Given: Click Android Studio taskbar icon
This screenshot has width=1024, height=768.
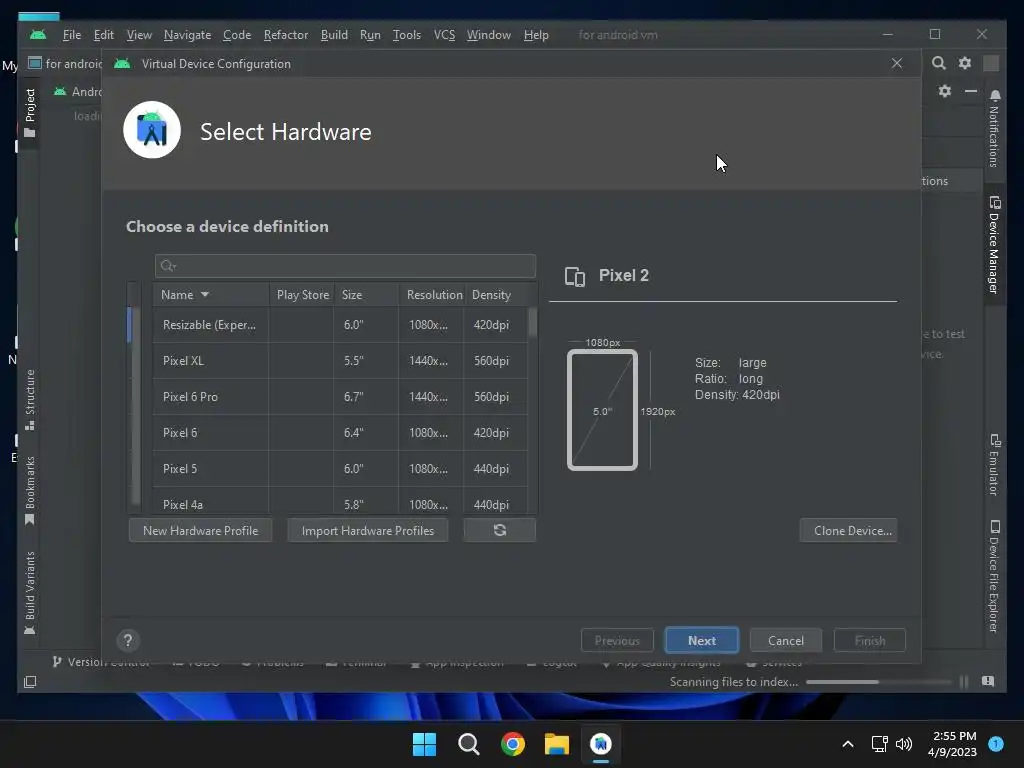Looking at the screenshot, I should (601, 744).
